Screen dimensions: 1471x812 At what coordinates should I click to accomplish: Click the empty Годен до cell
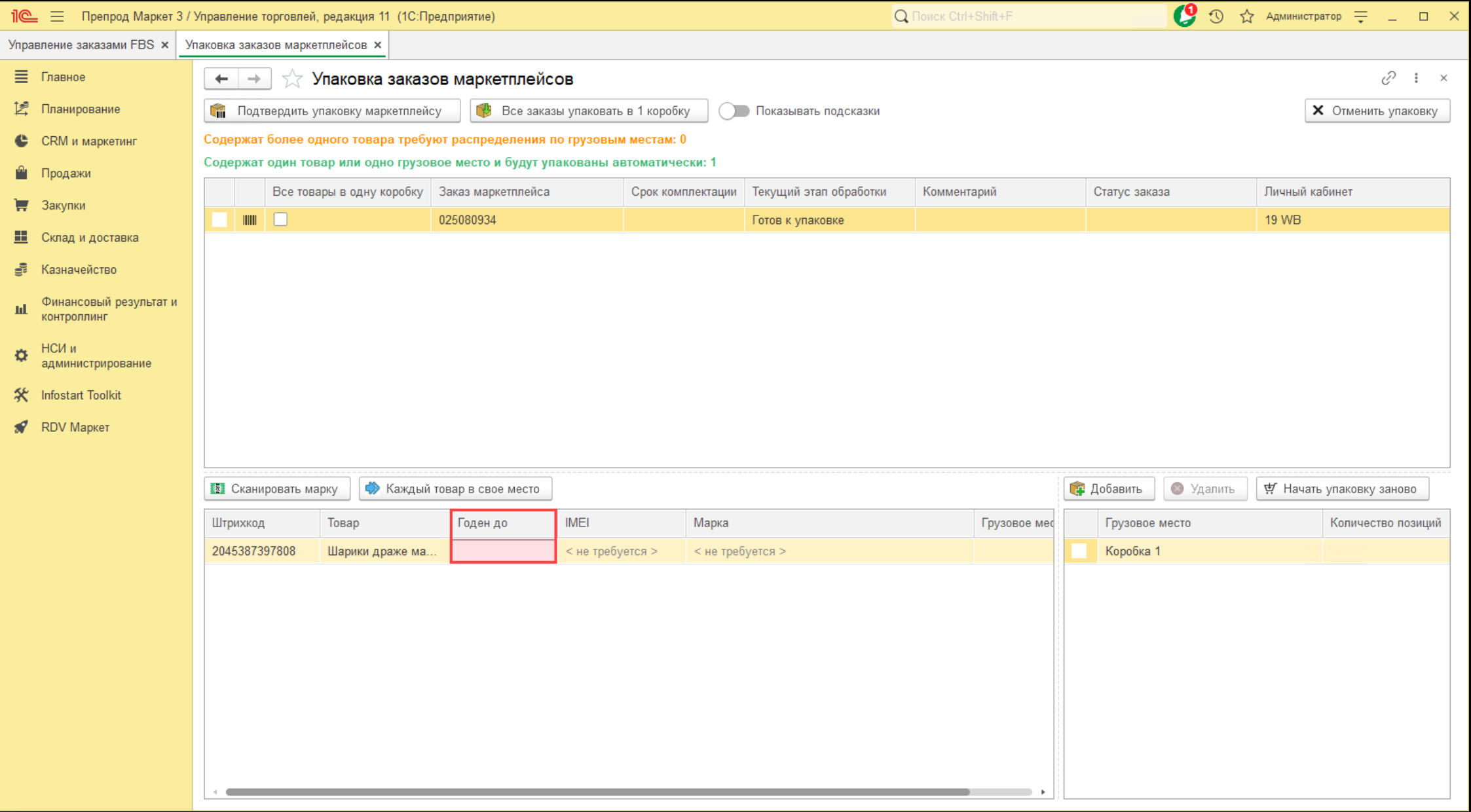point(503,551)
